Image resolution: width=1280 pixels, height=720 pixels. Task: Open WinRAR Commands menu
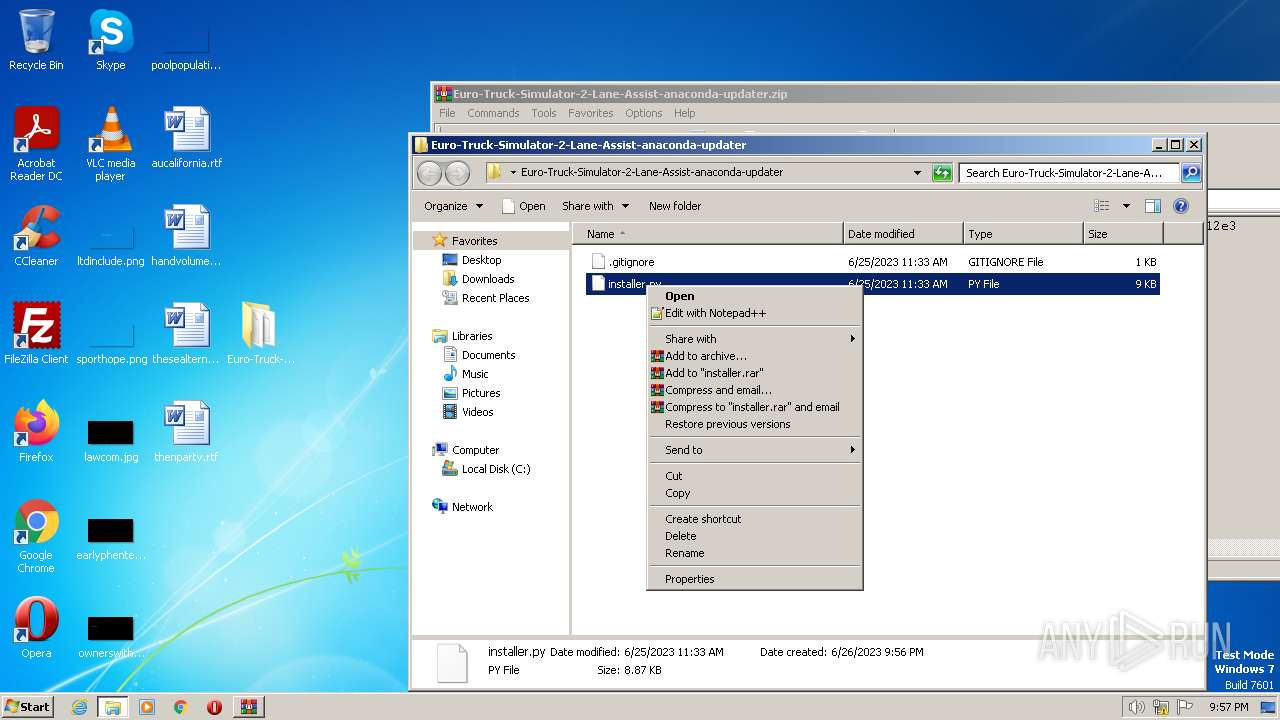pyautogui.click(x=493, y=113)
